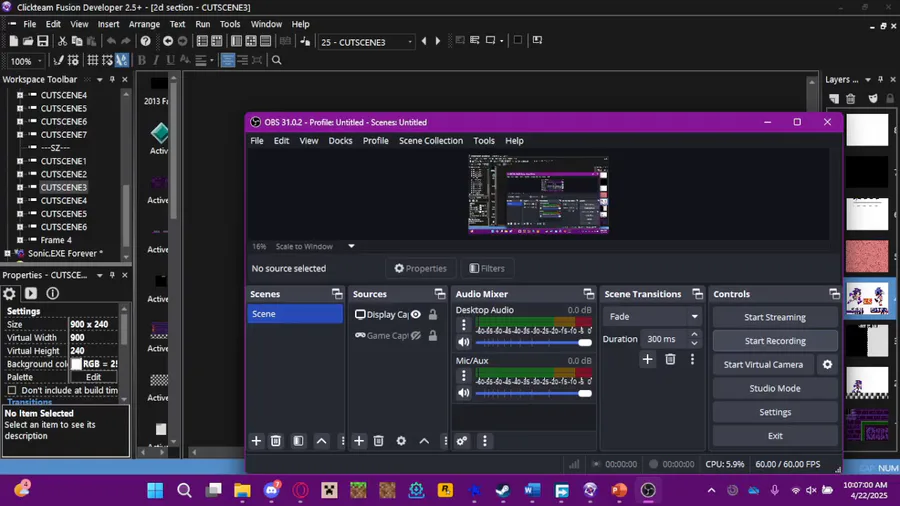The image size is (900, 506).
Task: Open the Scale to Window dropdown arrow
Action: pos(351,246)
